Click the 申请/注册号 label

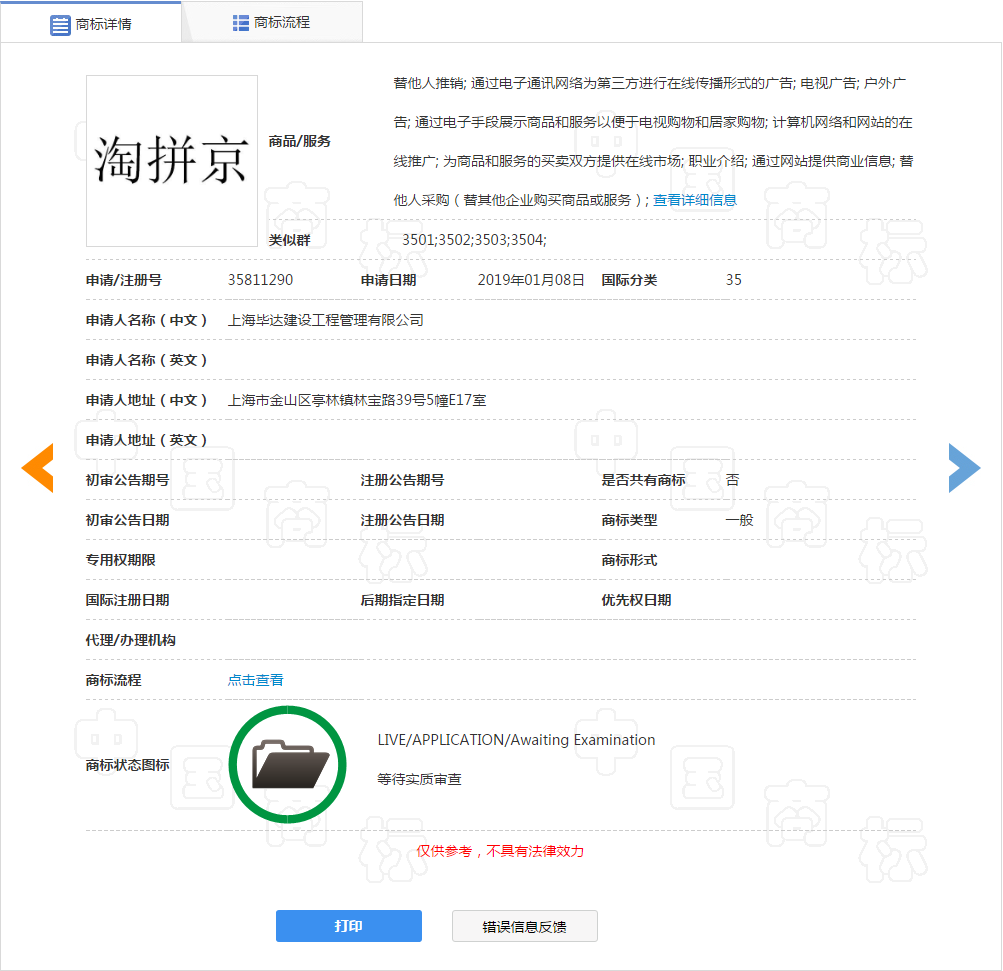pos(123,280)
